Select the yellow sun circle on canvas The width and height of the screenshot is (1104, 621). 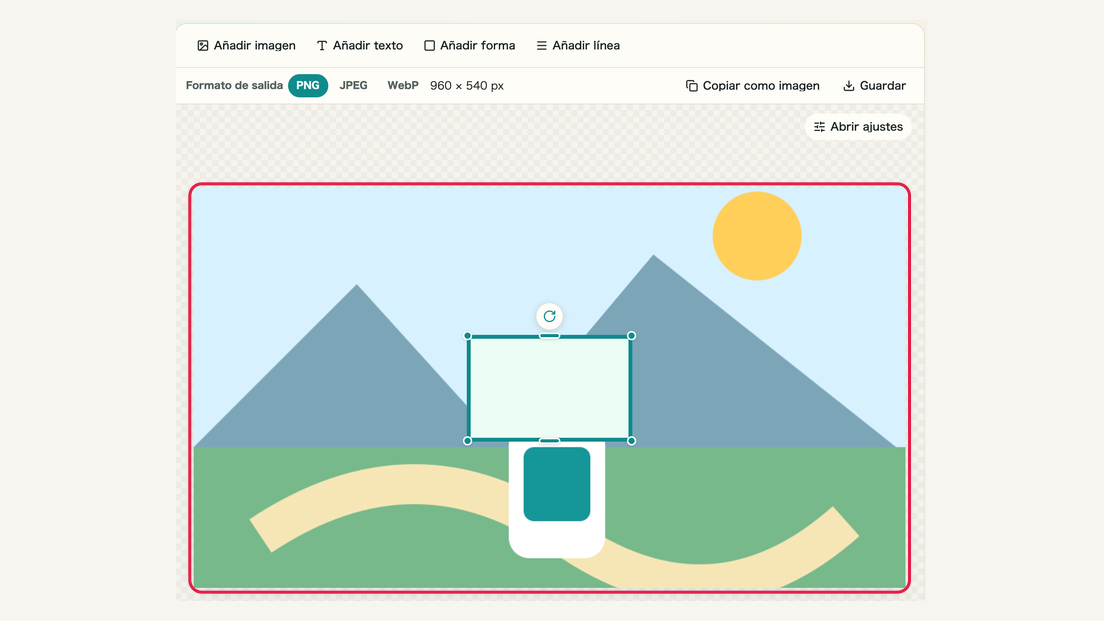(757, 236)
